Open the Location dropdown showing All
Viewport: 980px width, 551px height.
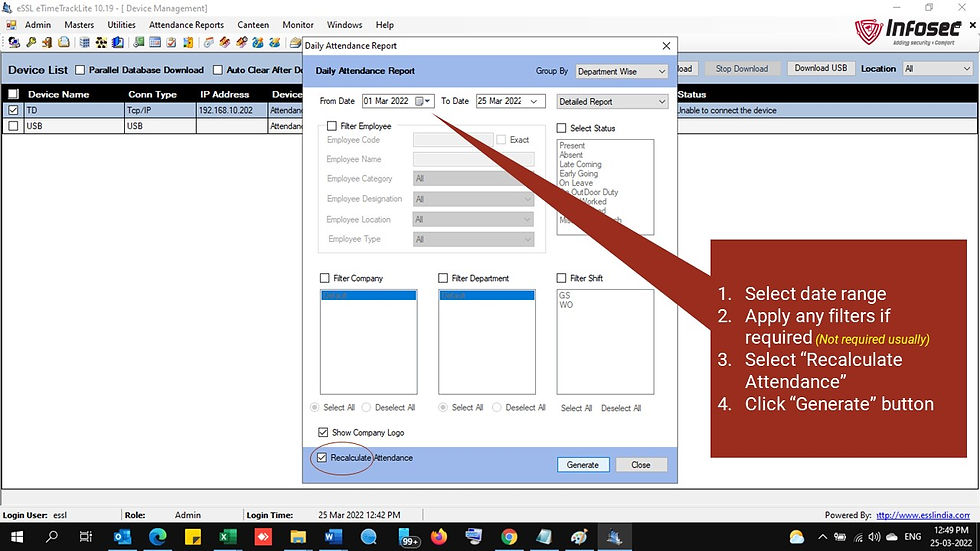click(x=938, y=69)
